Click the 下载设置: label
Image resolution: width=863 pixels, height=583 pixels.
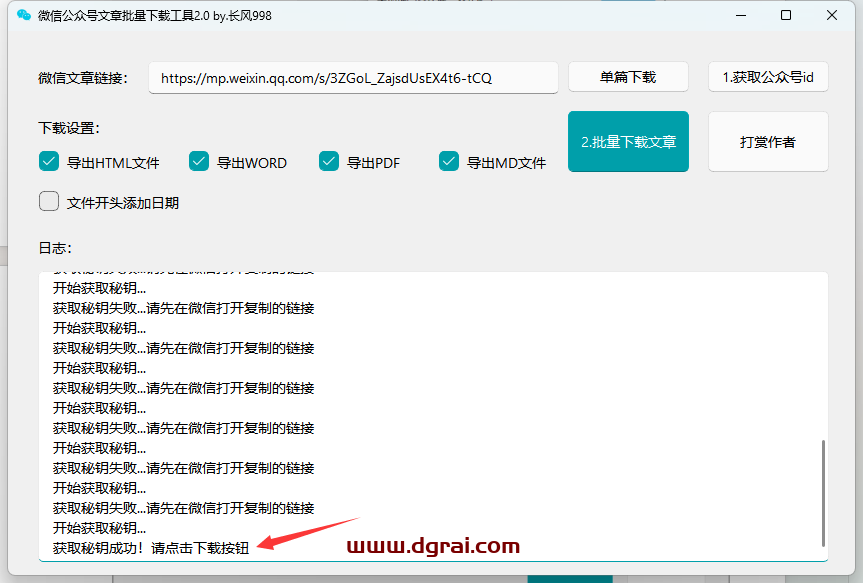(x=69, y=128)
